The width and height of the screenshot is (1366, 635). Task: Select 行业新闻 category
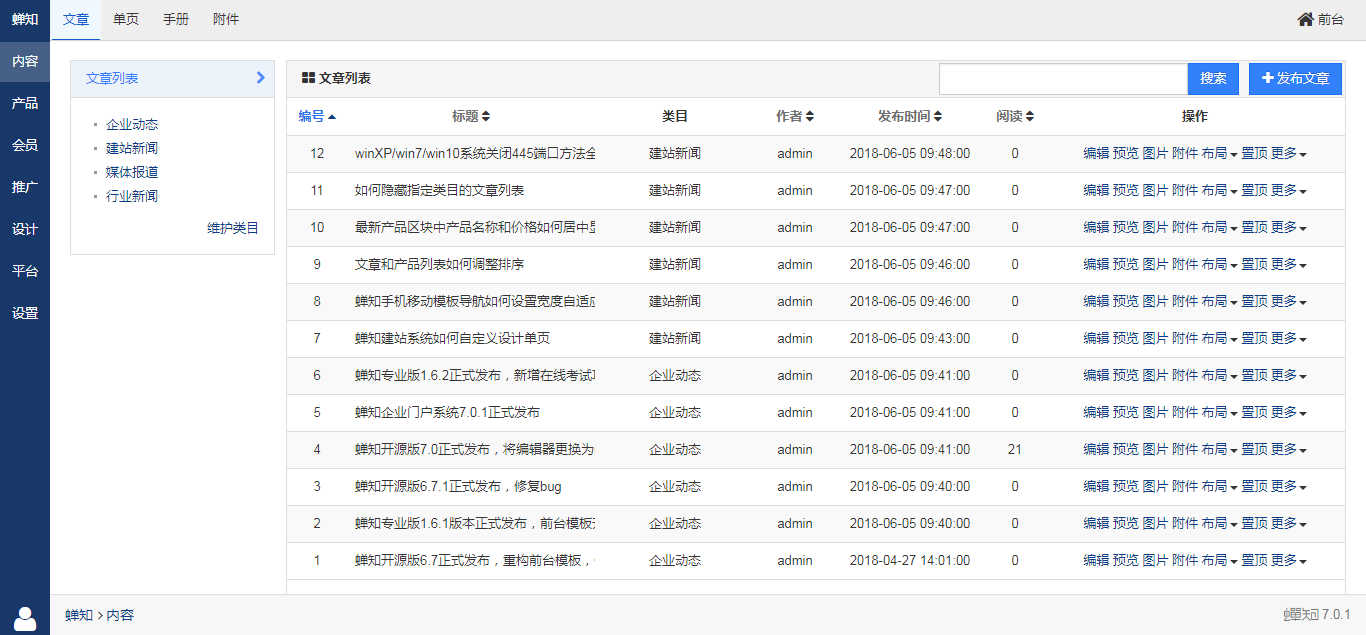point(132,196)
